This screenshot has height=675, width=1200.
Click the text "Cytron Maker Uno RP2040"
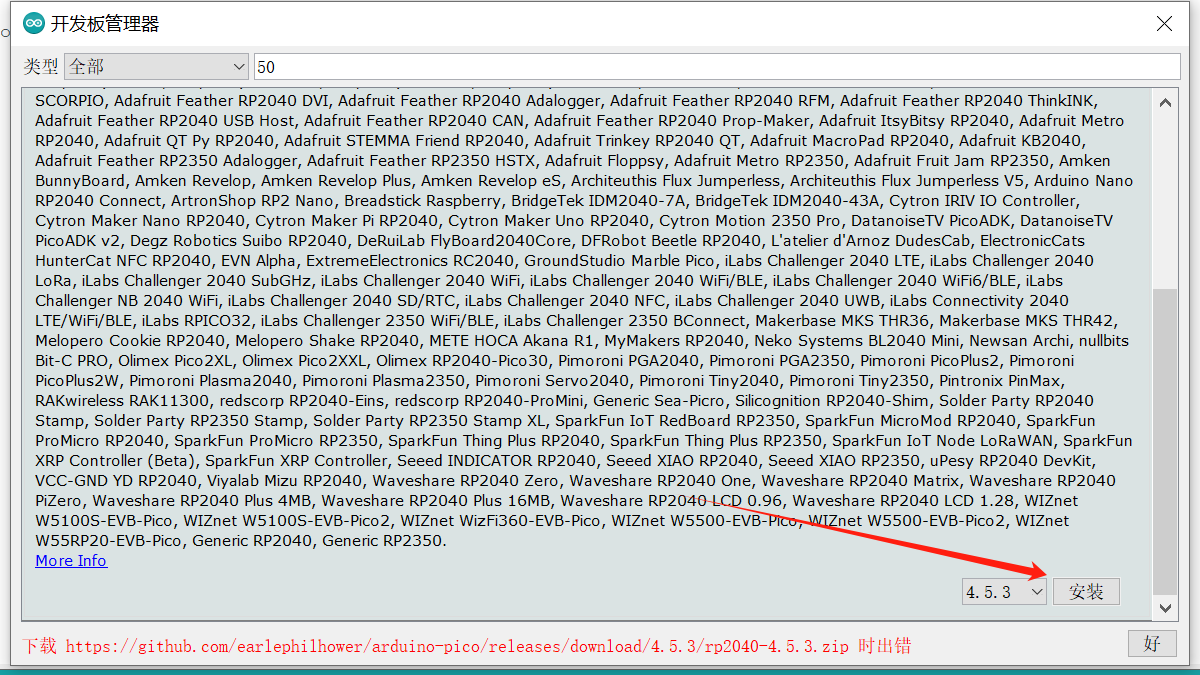(548, 221)
